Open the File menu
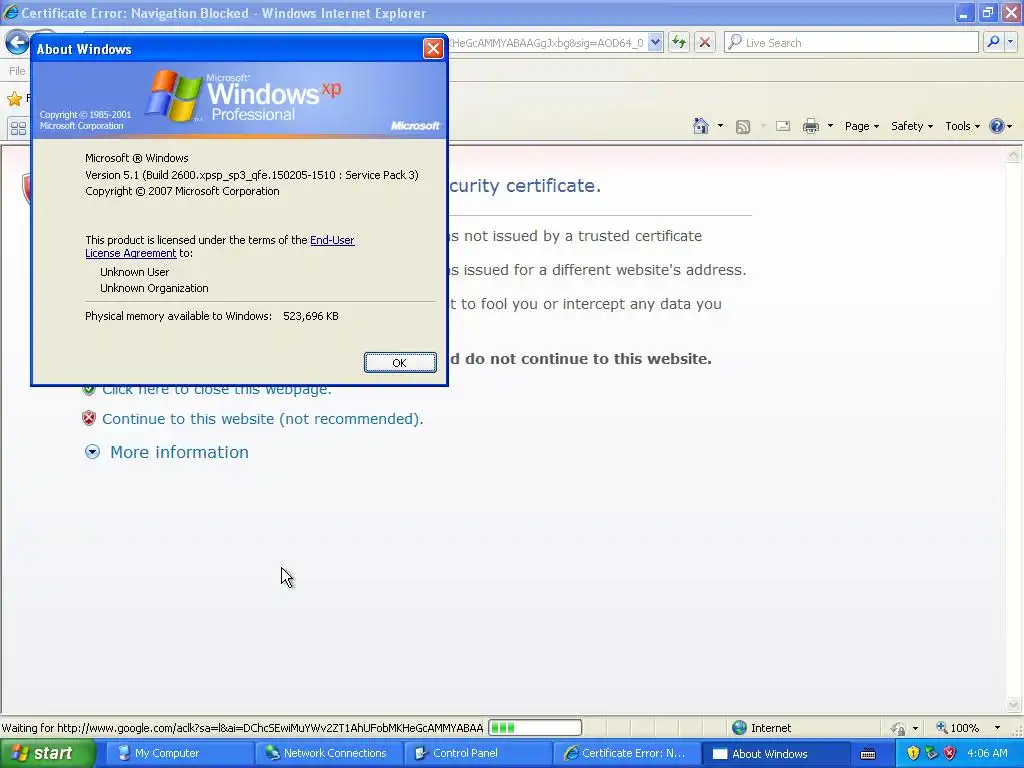1024x768 pixels. coord(17,71)
